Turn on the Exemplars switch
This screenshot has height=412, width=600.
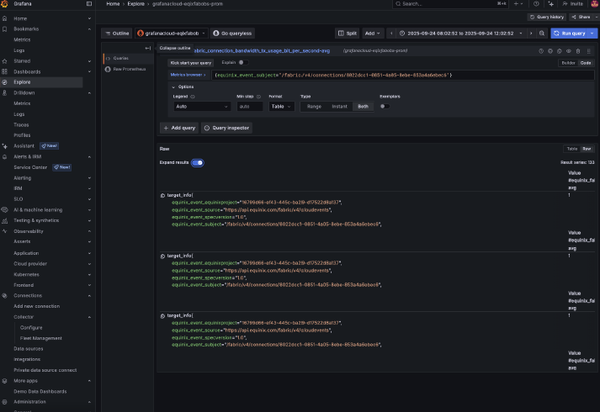(x=383, y=106)
